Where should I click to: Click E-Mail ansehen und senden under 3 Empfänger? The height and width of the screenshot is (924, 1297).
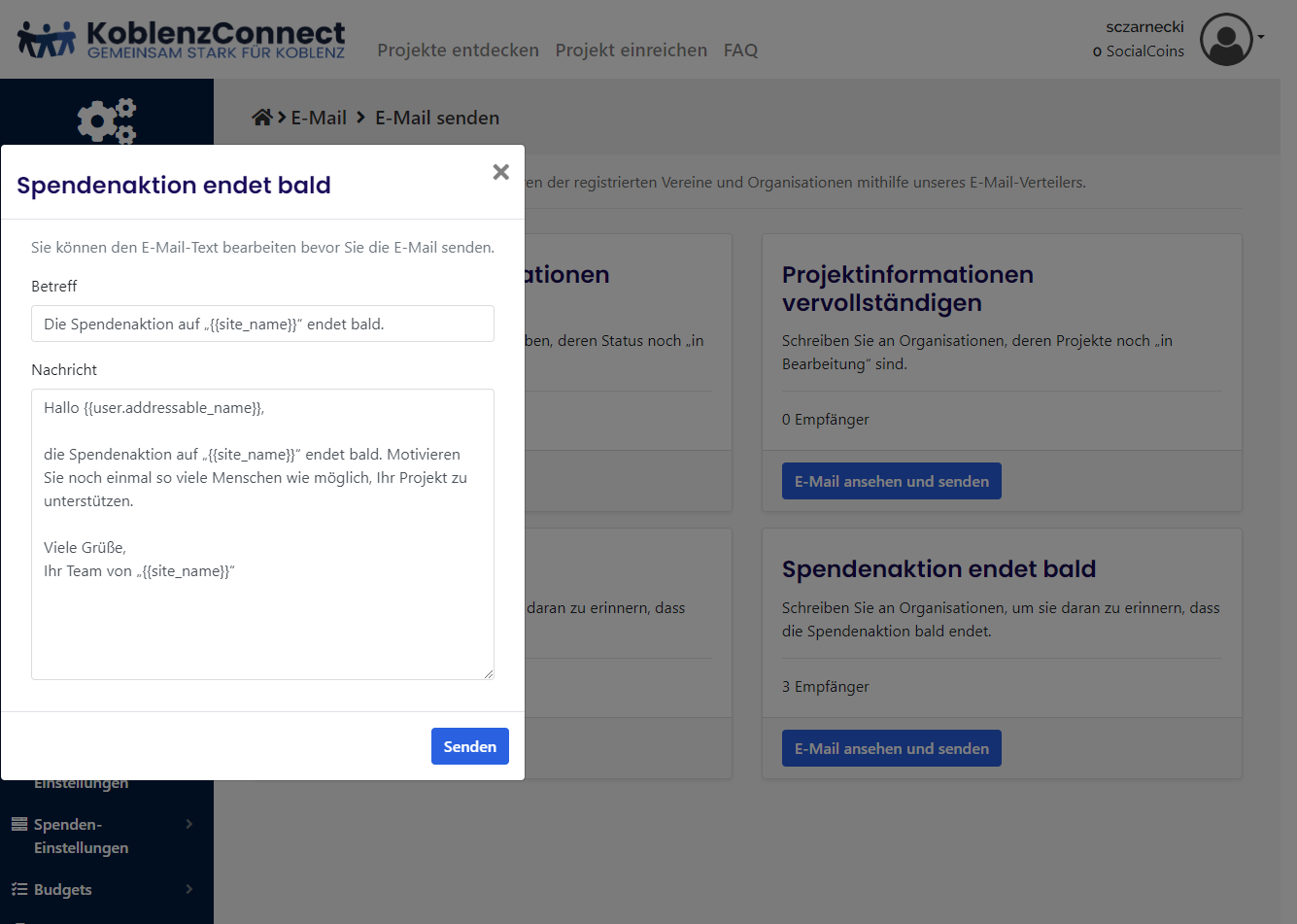click(x=891, y=749)
